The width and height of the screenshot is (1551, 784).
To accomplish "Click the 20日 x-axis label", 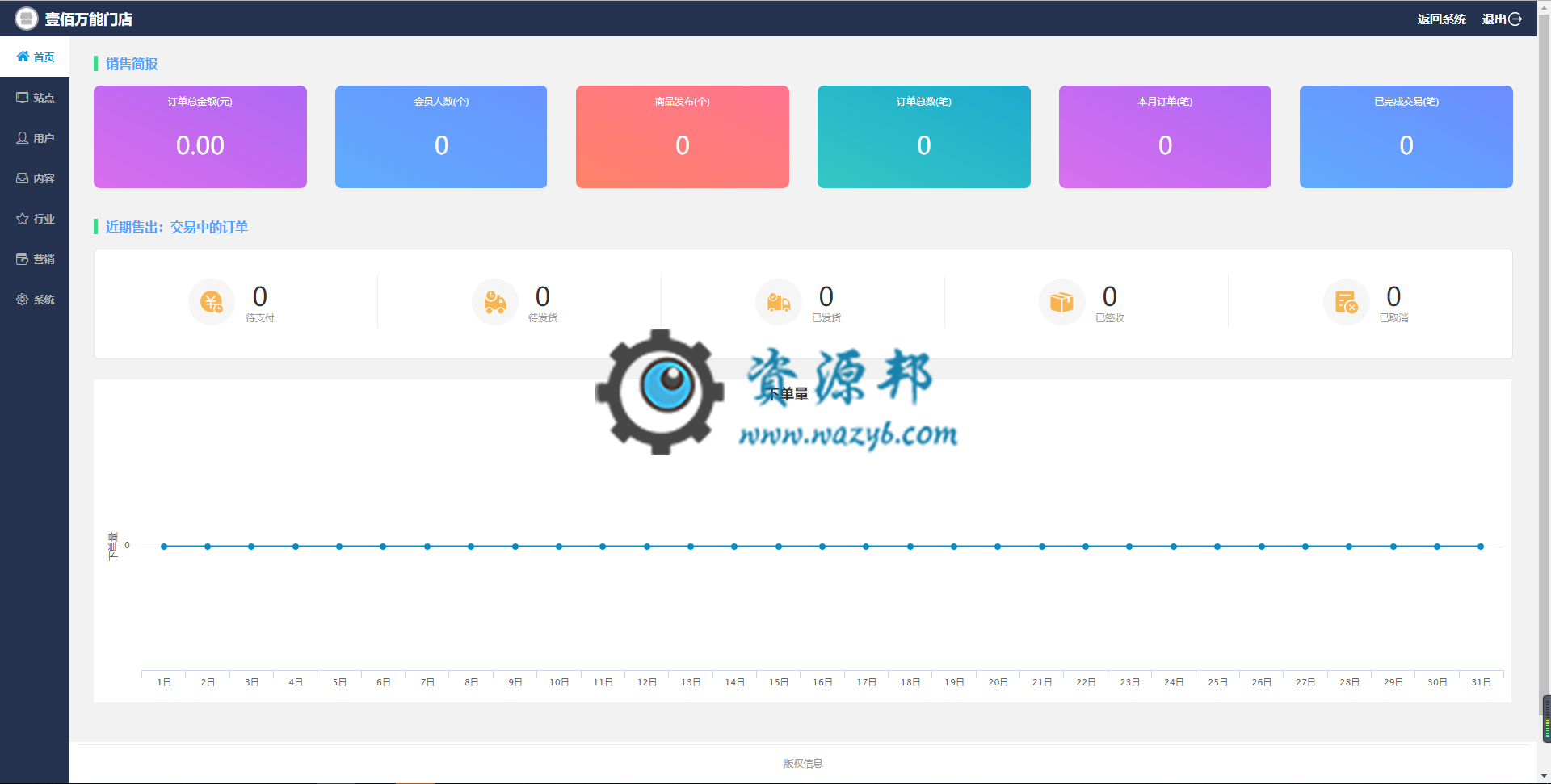I will [998, 682].
